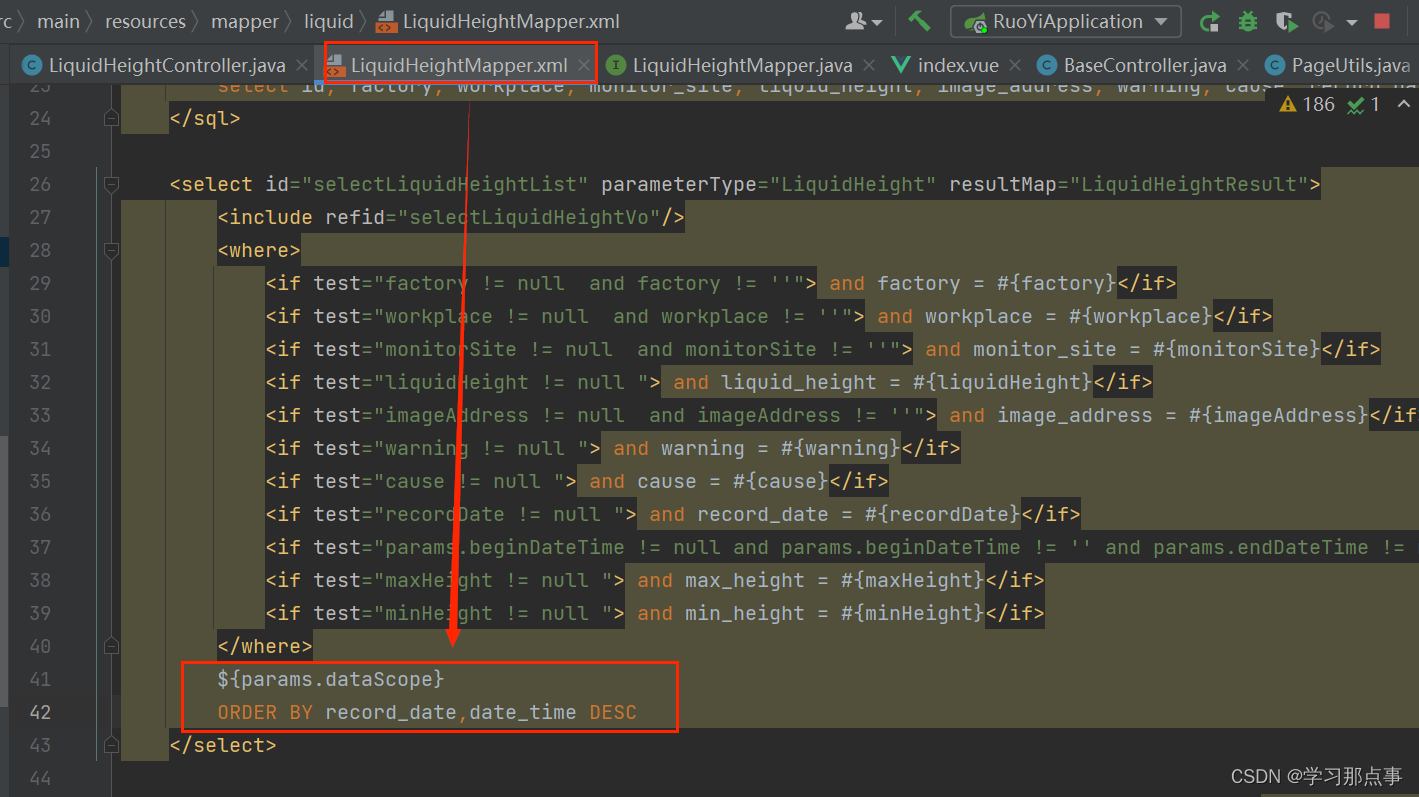Click the 'resources' breadcrumb
1419x797 pixels.
pos(145,21)
